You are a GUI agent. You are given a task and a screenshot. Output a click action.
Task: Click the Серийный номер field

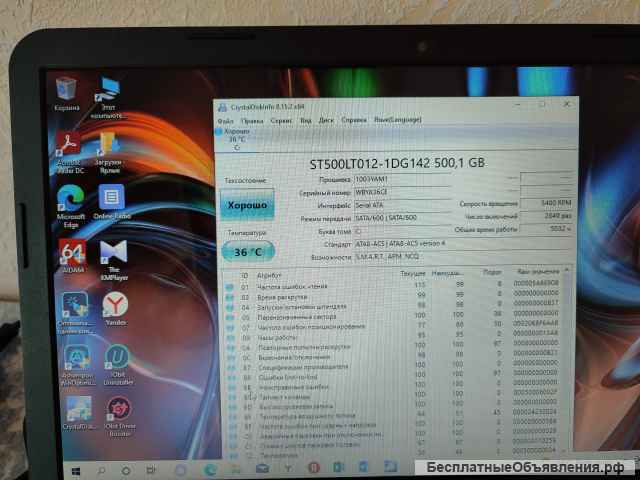pos(402,192)
